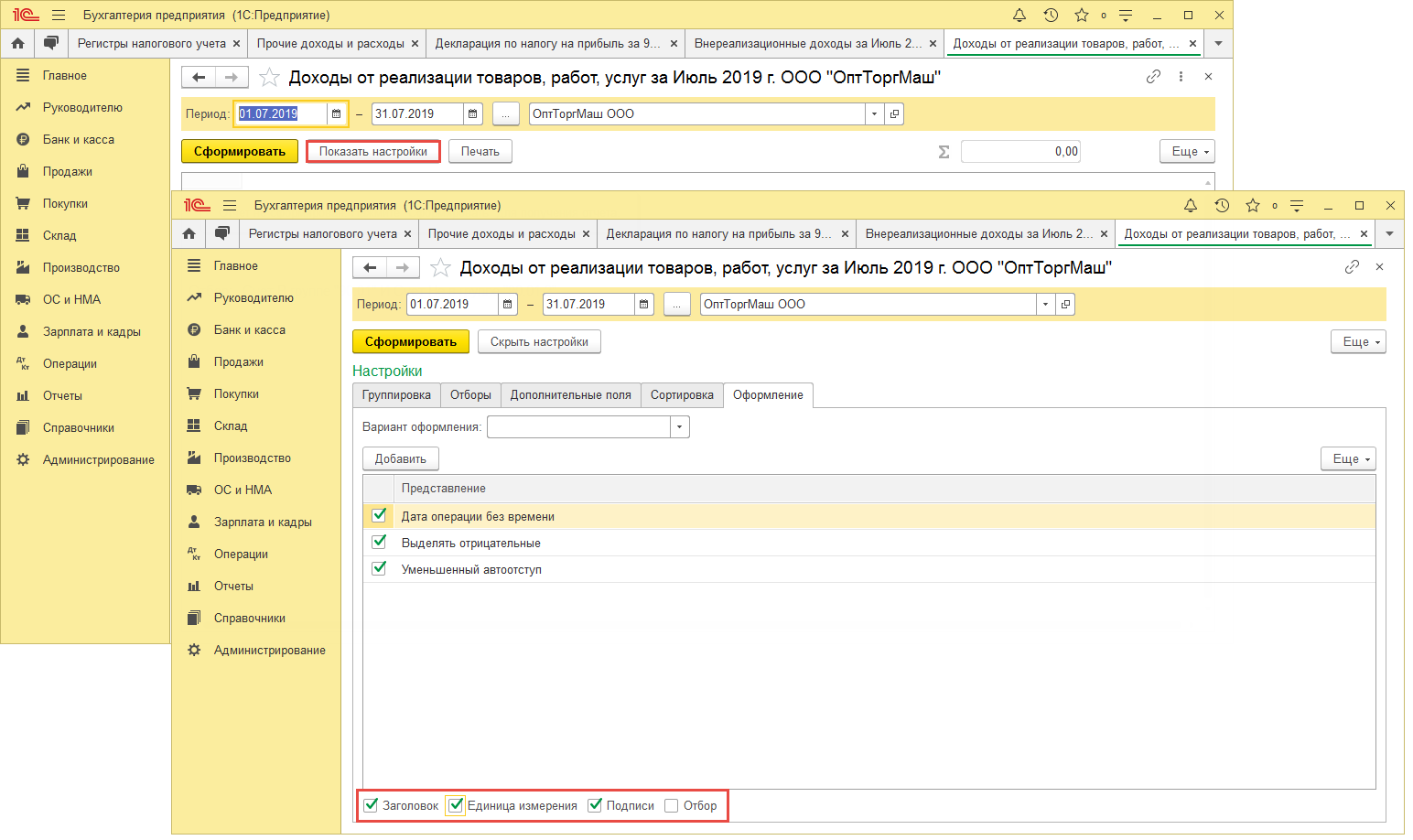Click Добавить button
Screen dimensions: 1413x840
(401, 459)
